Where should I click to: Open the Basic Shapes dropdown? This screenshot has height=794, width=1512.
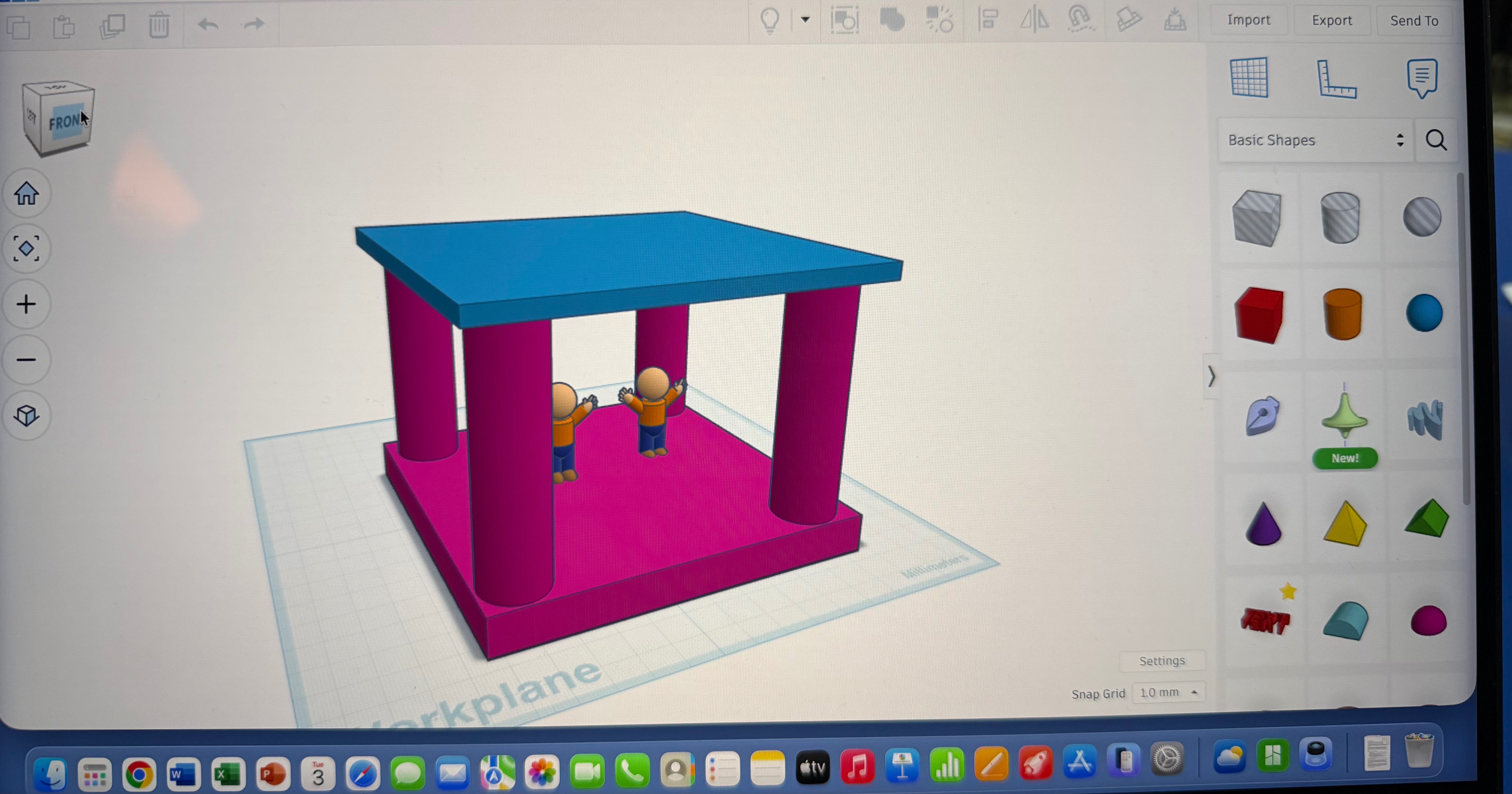tap(1315, 140)
